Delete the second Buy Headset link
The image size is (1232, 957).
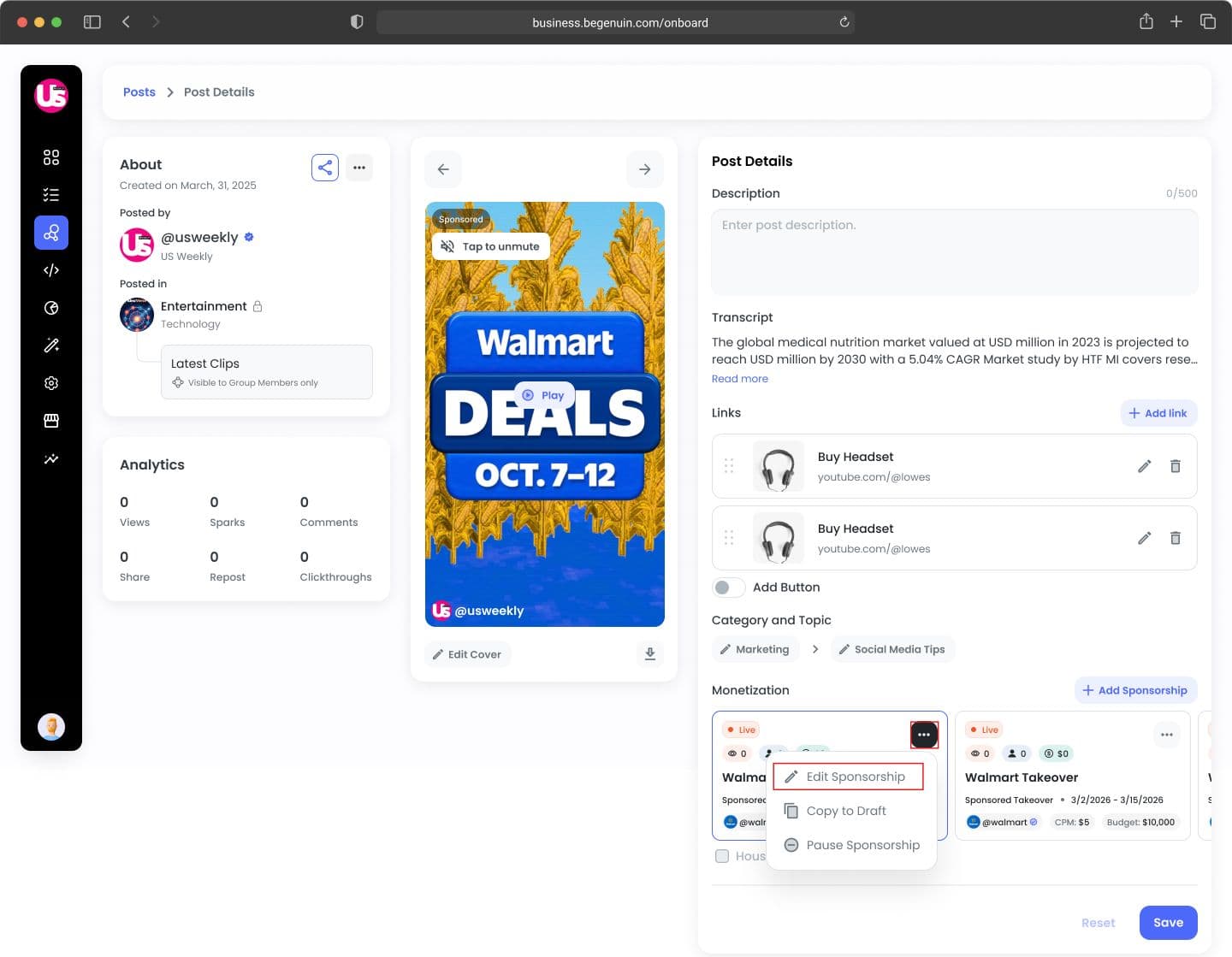[1176, 538]
